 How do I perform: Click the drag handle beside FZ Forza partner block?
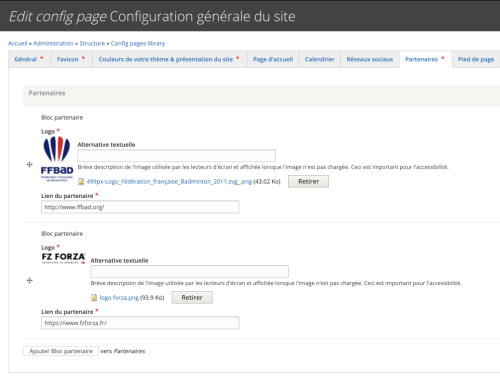tap(29, 280)
